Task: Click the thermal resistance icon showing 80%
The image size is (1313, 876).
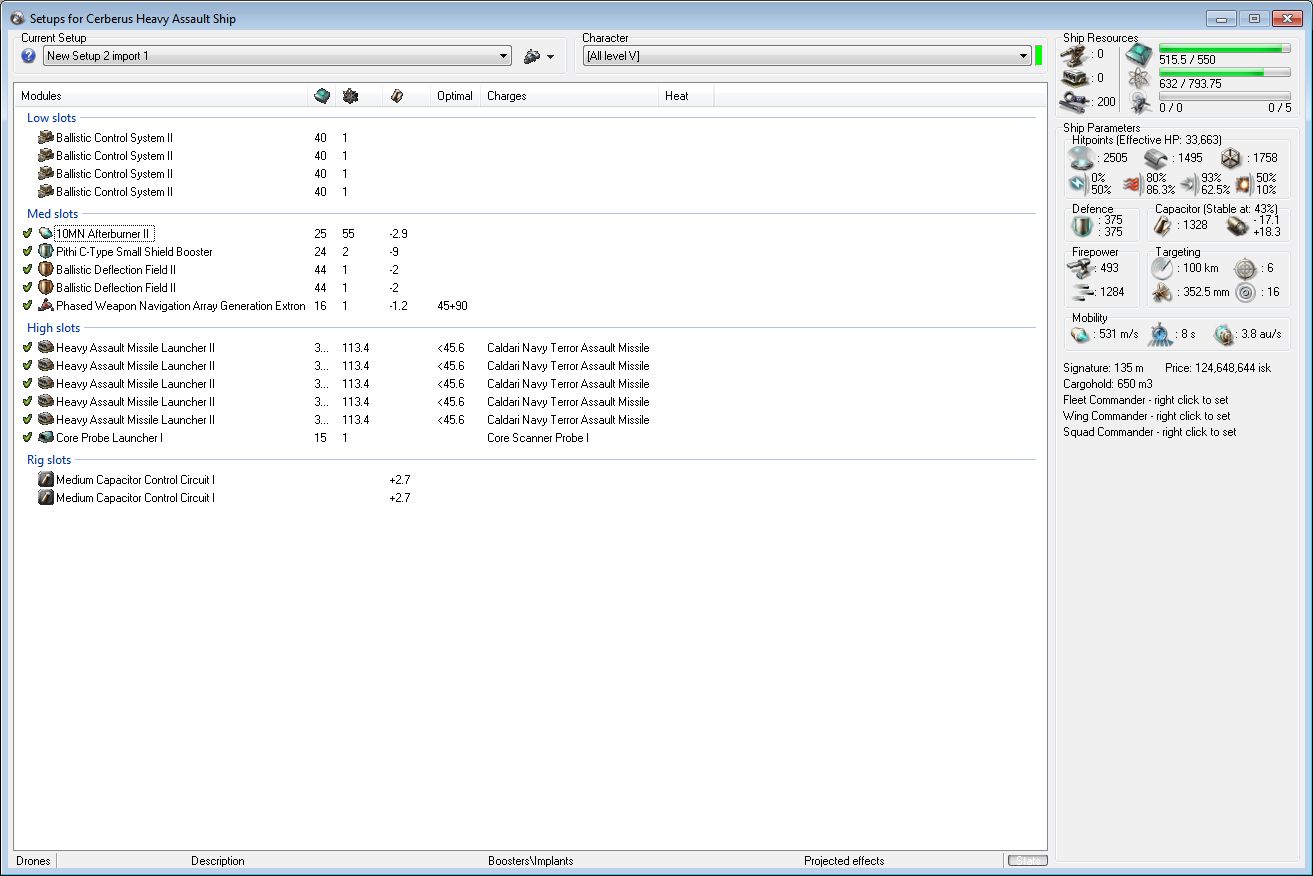Action: 1131,184
